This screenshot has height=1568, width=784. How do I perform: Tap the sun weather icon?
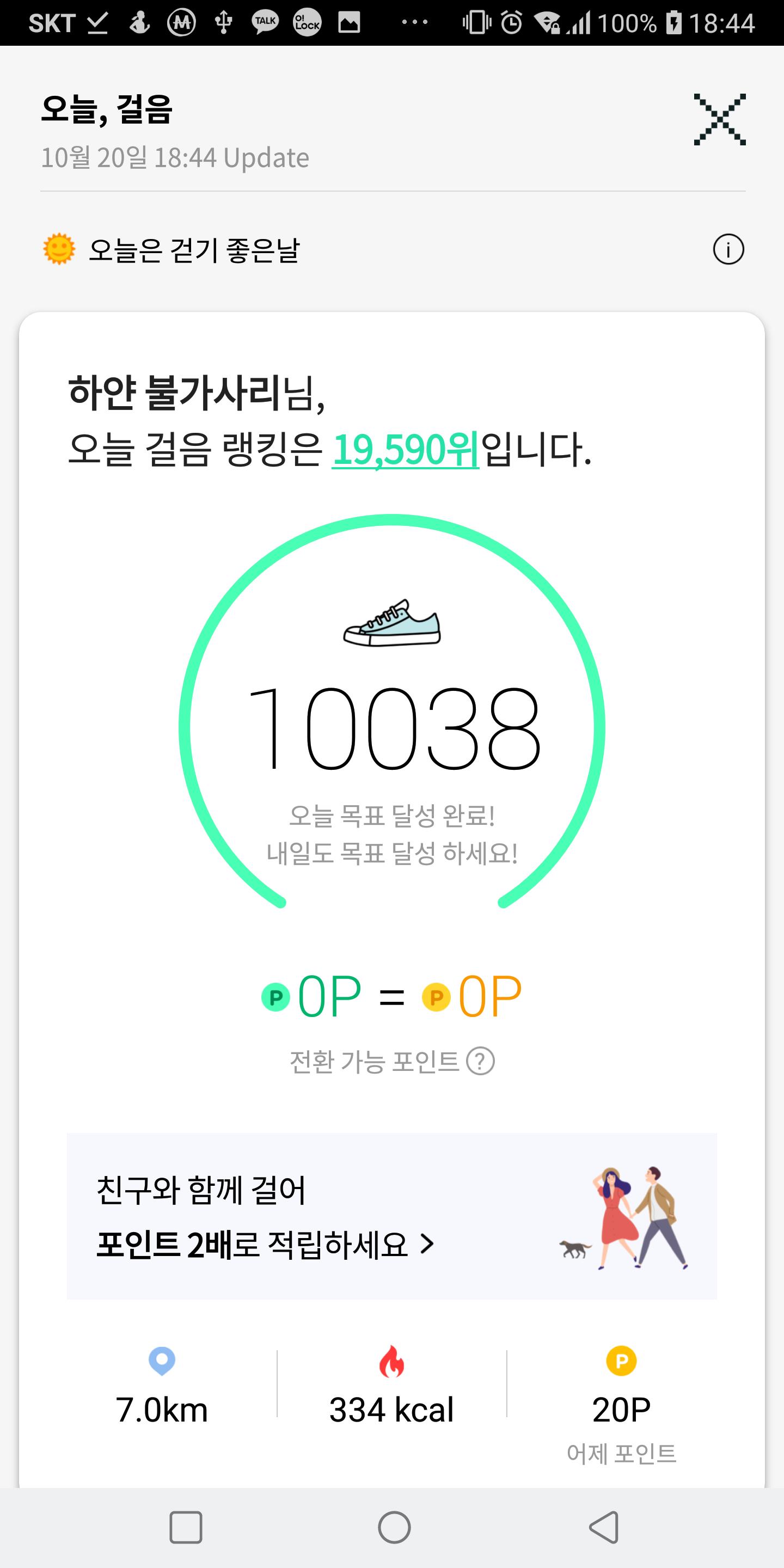click(x=59, y=249)
